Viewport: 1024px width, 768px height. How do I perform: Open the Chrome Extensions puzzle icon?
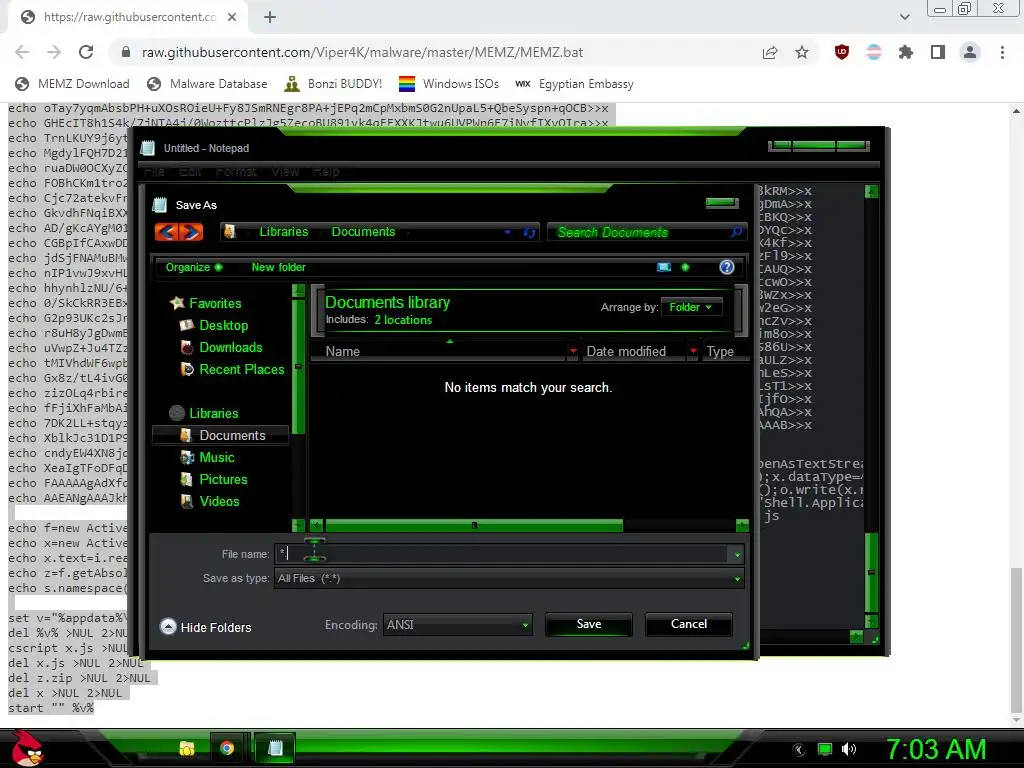point(906,52)
